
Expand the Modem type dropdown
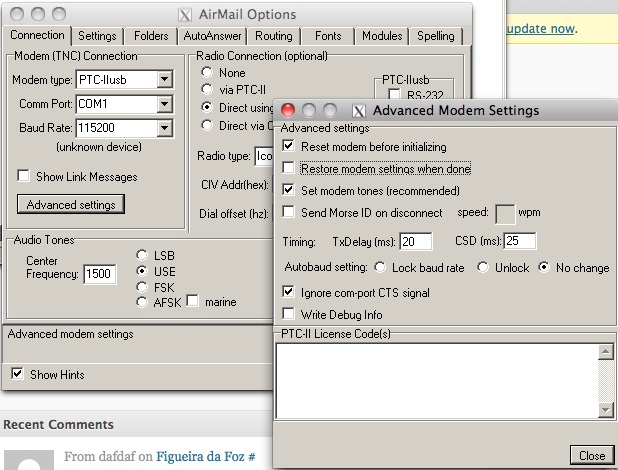[x=165, y=80]
